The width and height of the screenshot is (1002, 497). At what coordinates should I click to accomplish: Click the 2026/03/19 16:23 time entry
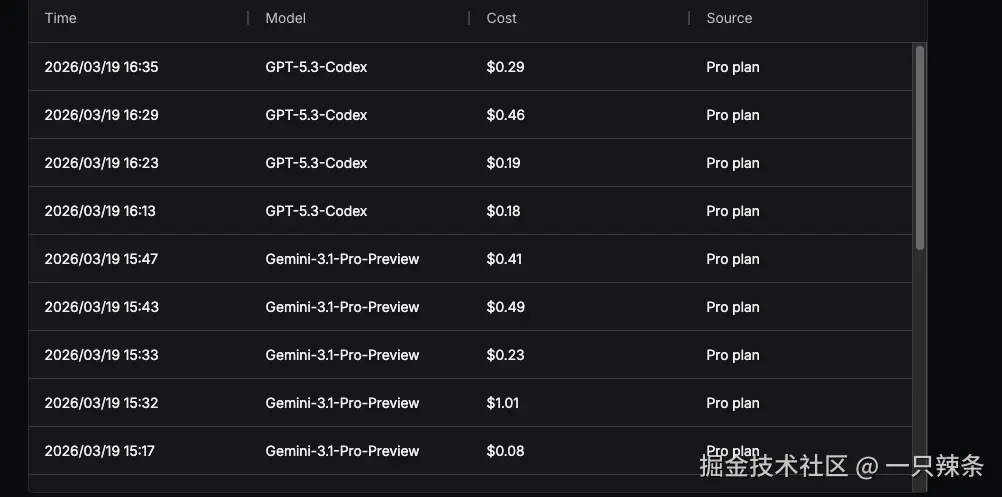point(101,163)
